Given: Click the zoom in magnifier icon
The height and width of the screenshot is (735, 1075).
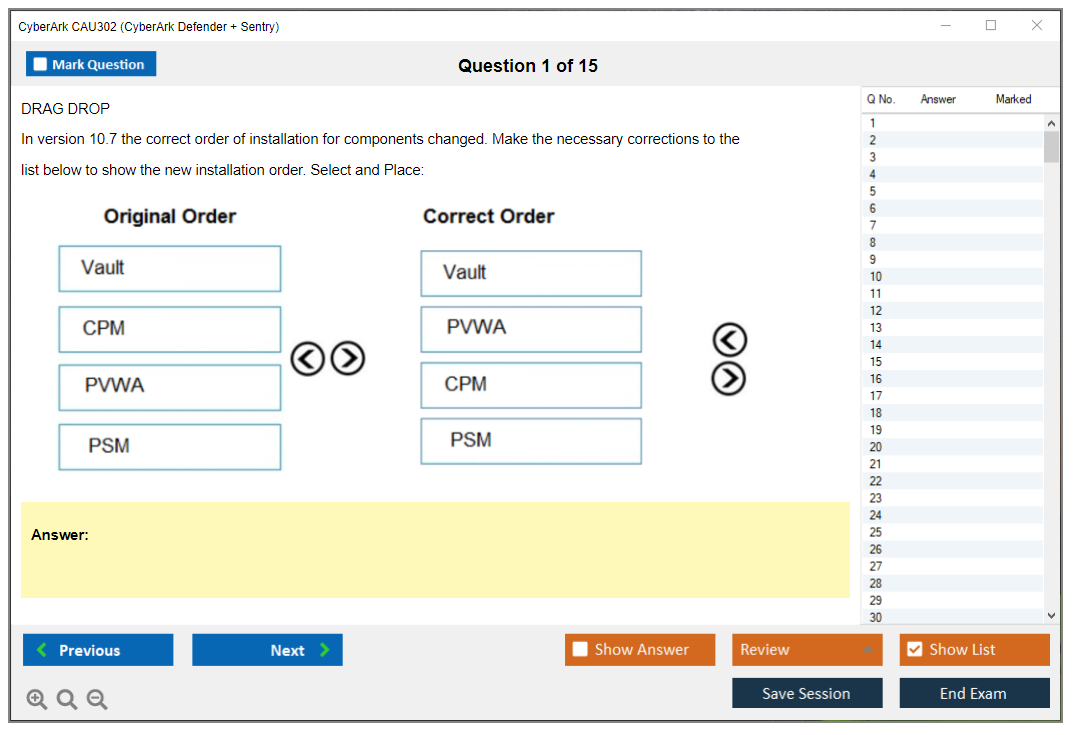Looking at the screenshot, I should click(37, 700).
